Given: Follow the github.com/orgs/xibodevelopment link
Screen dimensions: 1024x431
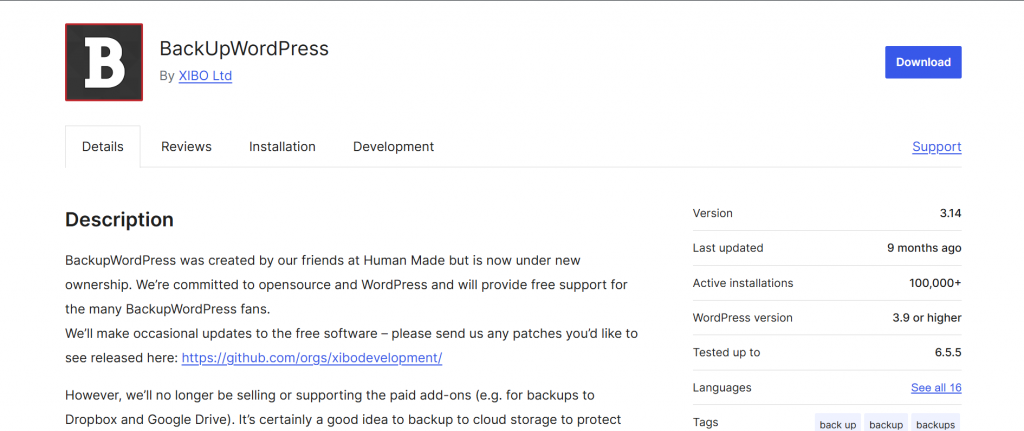Looking at the screenshot, I should point(312,358).
